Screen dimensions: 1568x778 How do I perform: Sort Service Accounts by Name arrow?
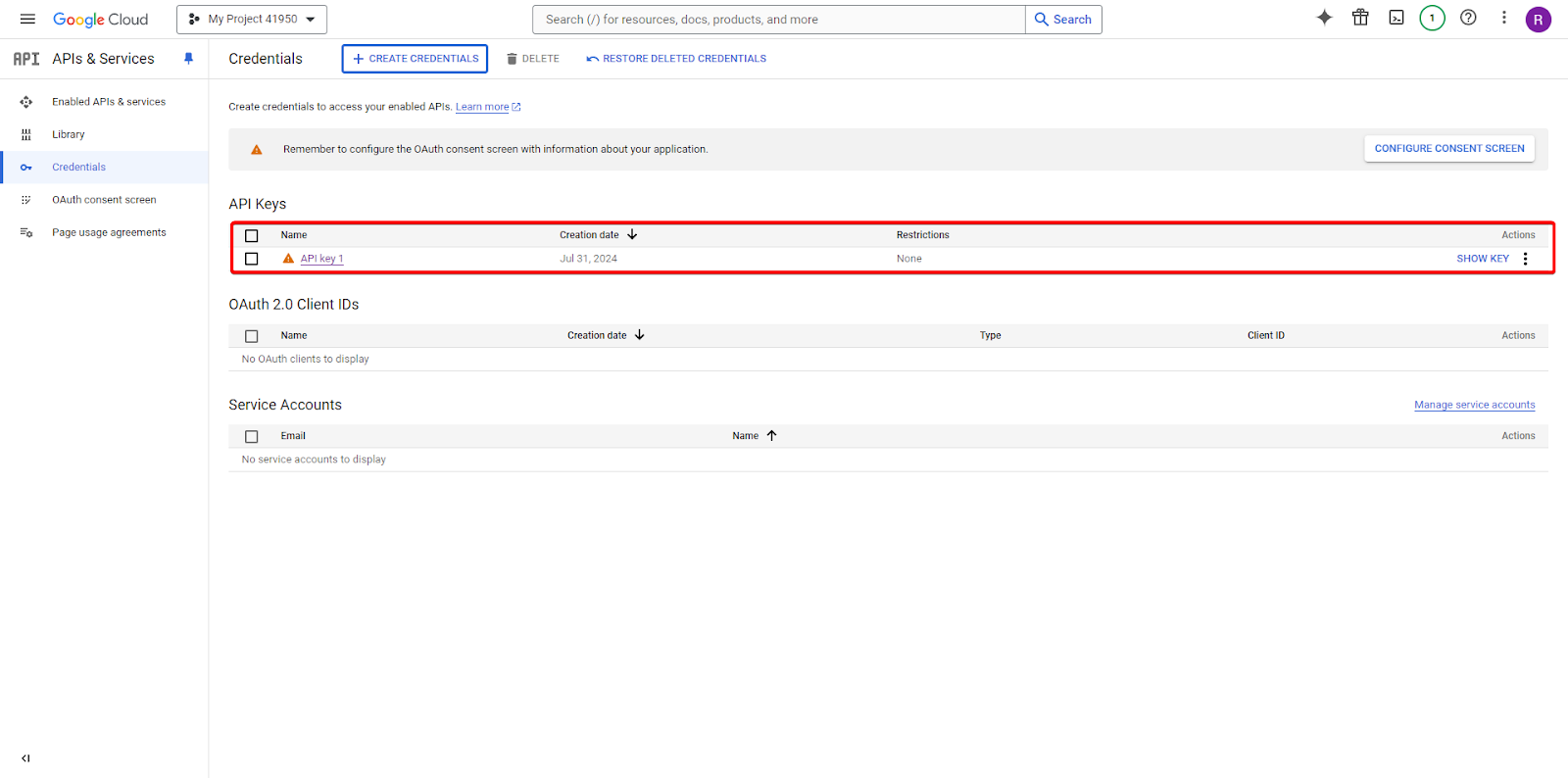[771, 435]
